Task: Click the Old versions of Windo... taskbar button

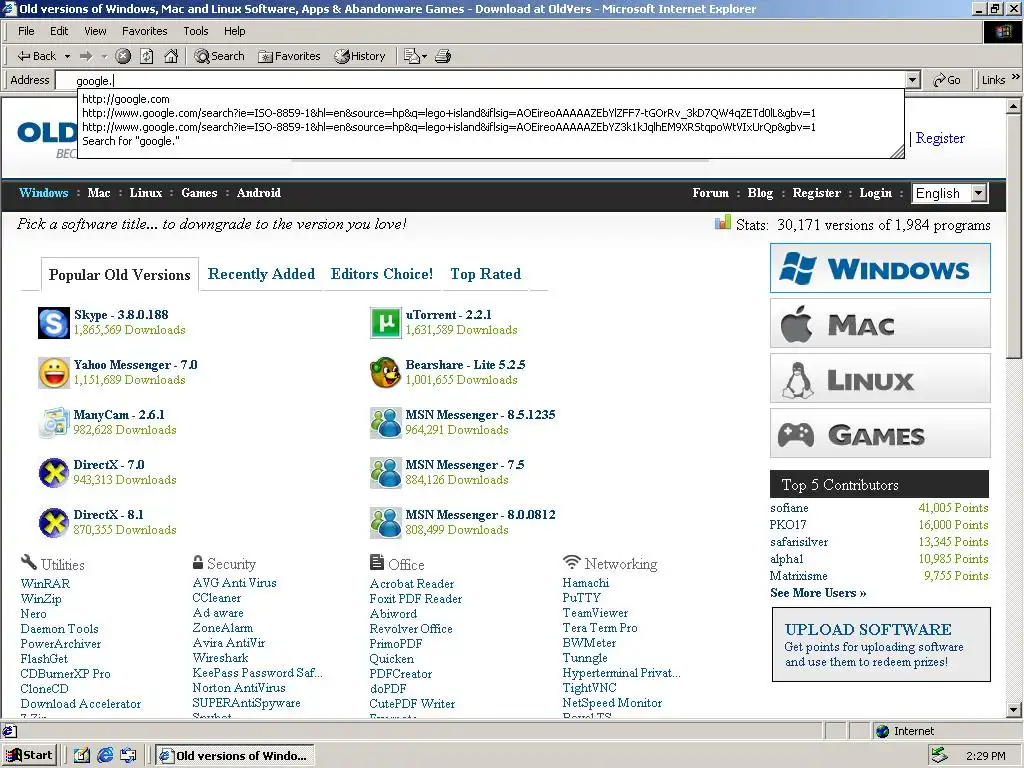Action: coord(234,756)
